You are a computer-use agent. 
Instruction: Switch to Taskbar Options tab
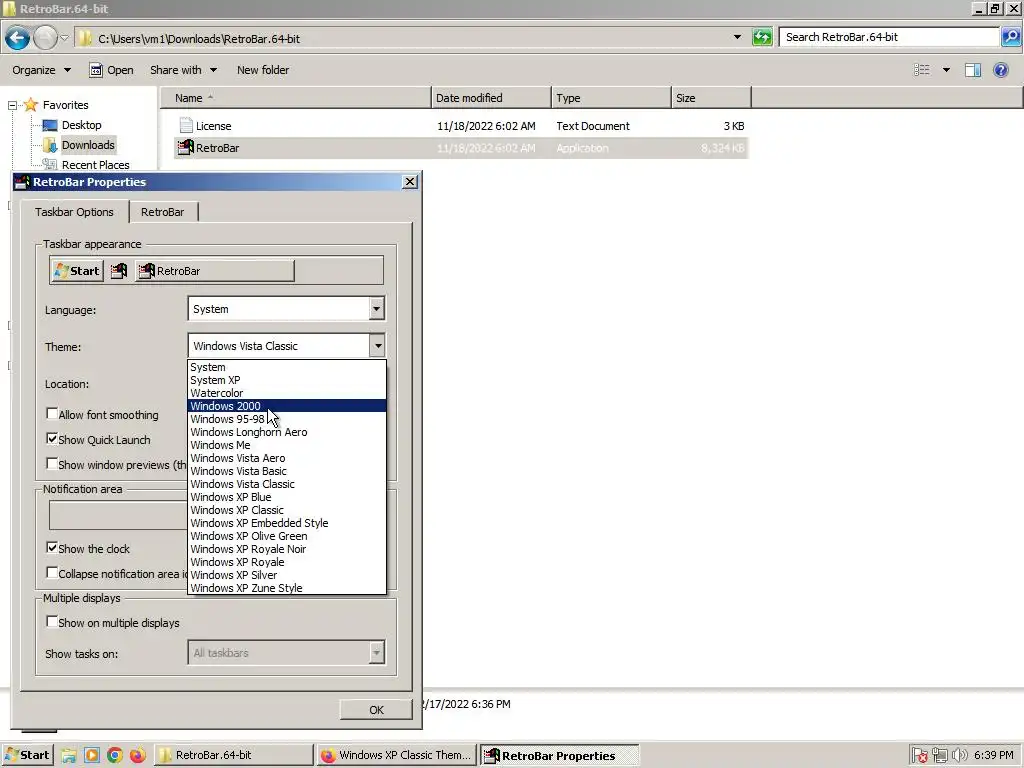[x=74, y=212]
